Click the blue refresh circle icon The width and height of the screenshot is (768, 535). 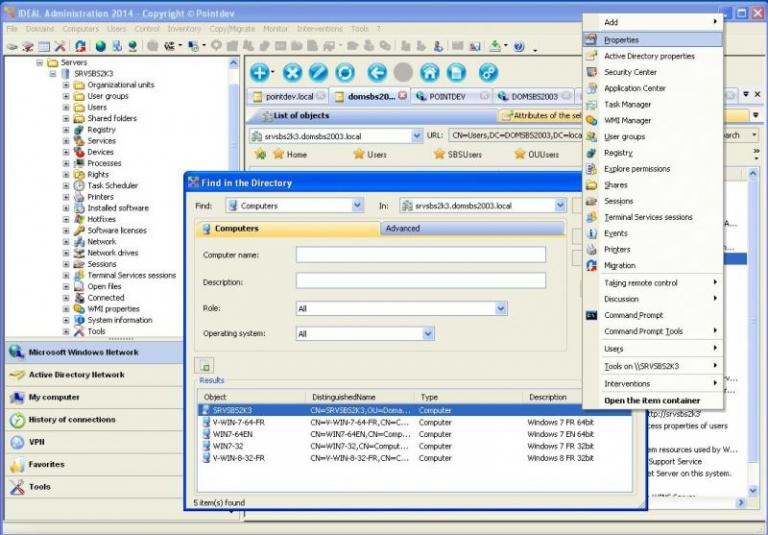[x=345, y=72]
